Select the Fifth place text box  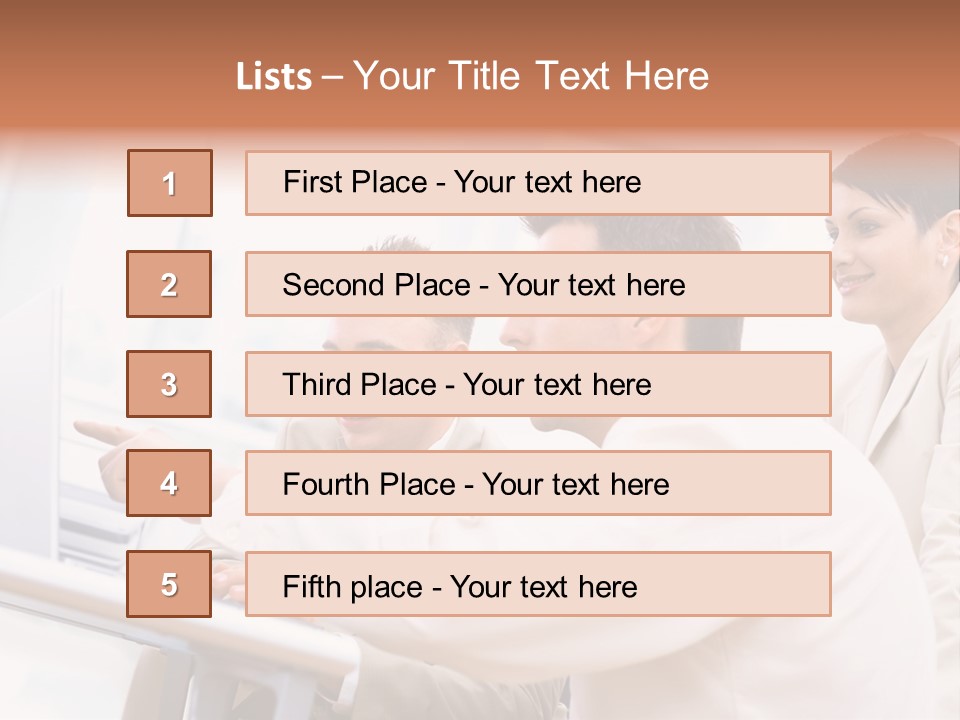pyautogui.click(x=538, y=584)
